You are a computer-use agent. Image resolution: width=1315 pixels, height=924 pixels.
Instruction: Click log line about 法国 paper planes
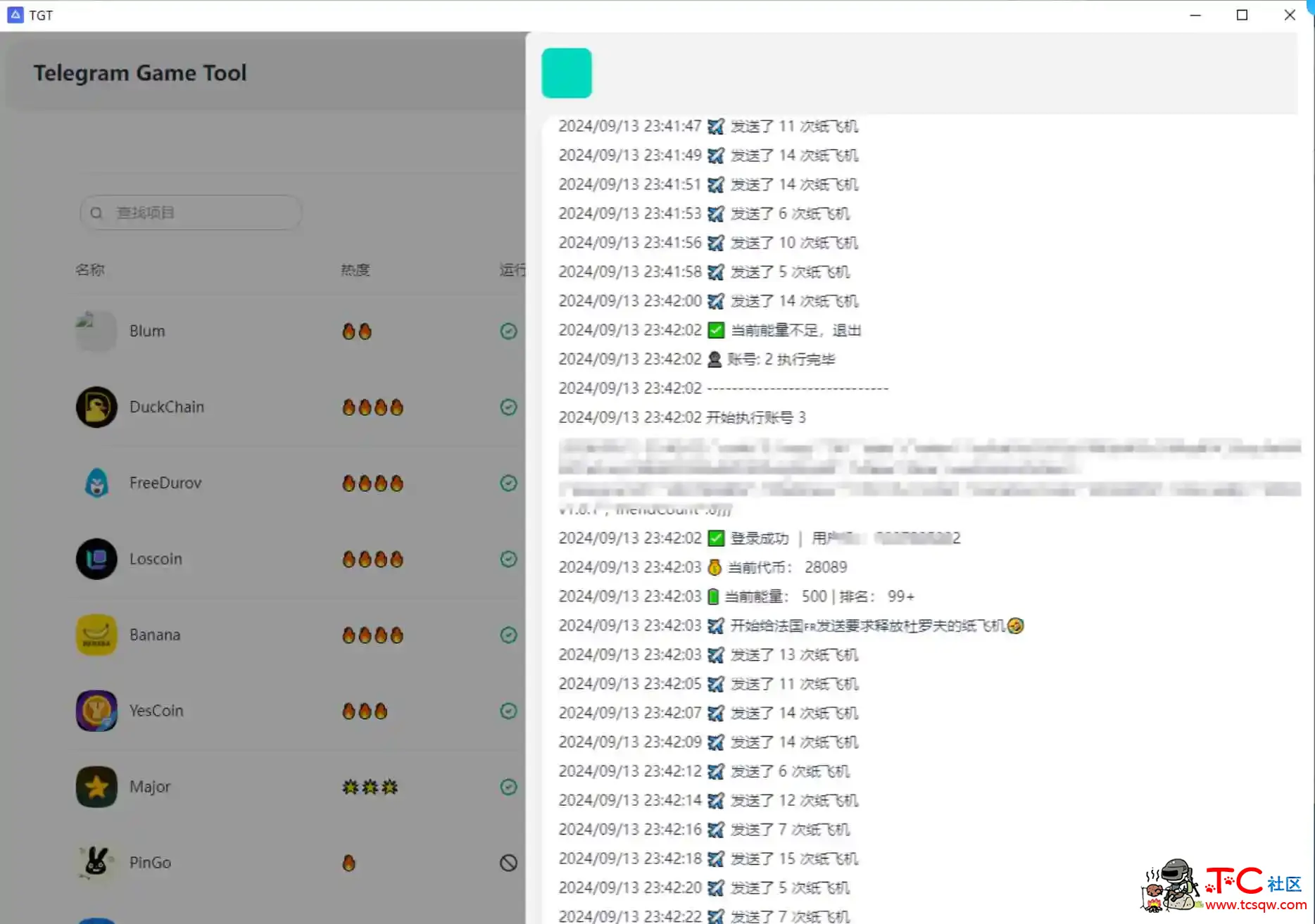pos(791,626)
